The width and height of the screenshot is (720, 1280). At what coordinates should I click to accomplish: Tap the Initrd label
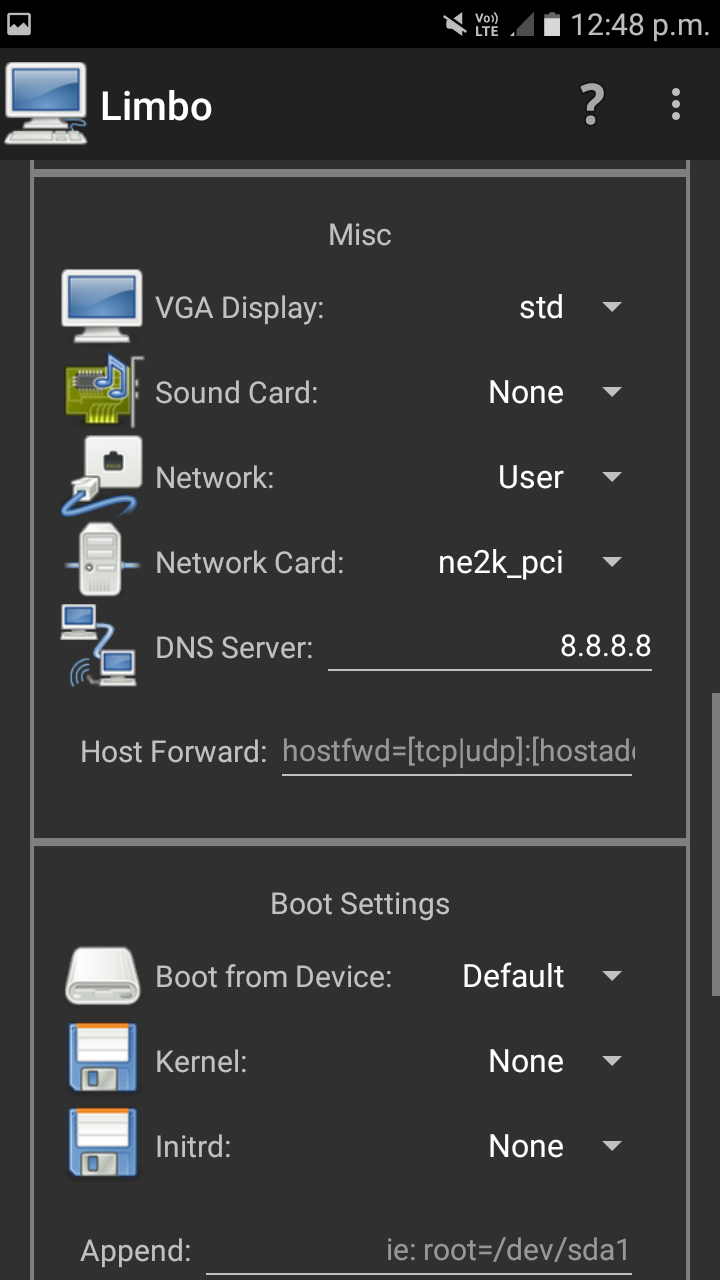coord(193,1146)
